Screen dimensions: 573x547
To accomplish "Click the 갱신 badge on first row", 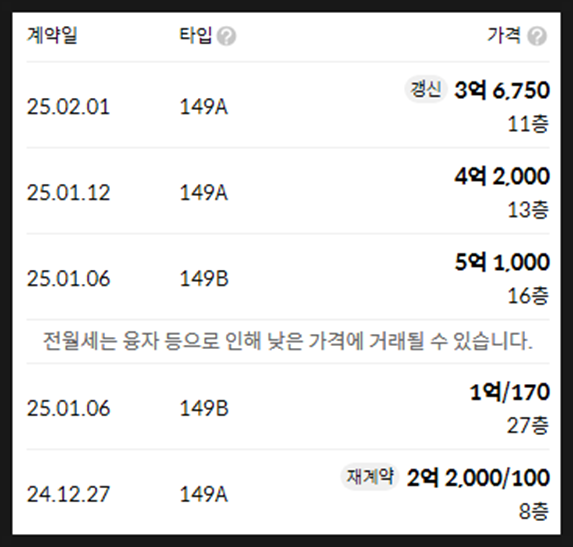I will point(426,90).
